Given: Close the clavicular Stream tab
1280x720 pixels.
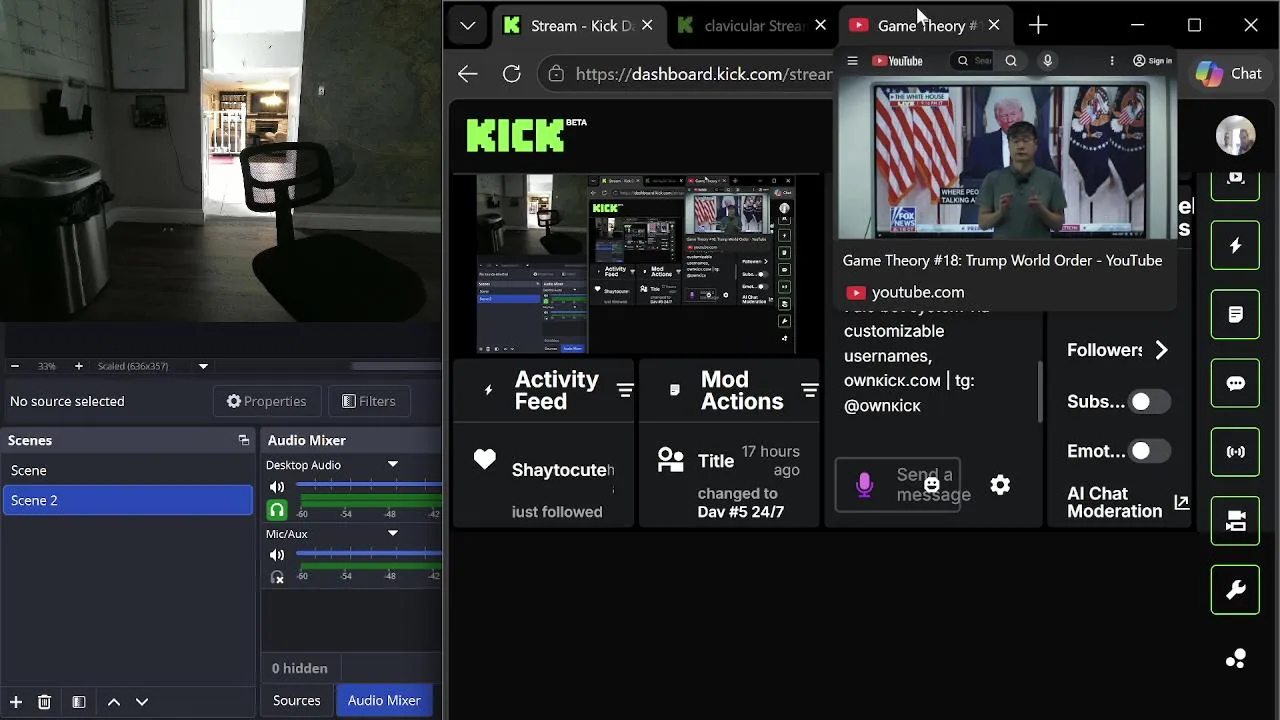Looking at the screenshot, I should [820, 25].
